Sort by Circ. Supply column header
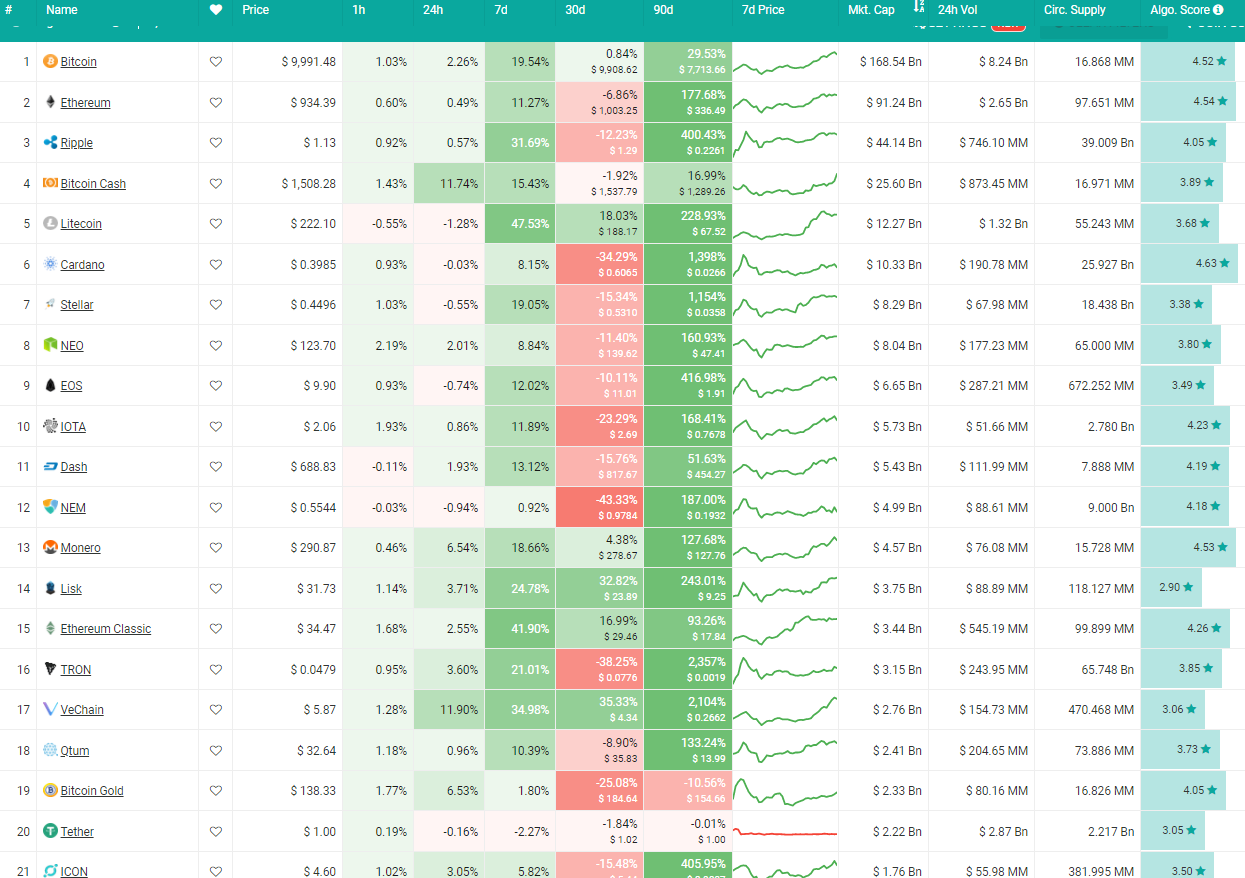 pyautogui.click(x=1075, y=10)
